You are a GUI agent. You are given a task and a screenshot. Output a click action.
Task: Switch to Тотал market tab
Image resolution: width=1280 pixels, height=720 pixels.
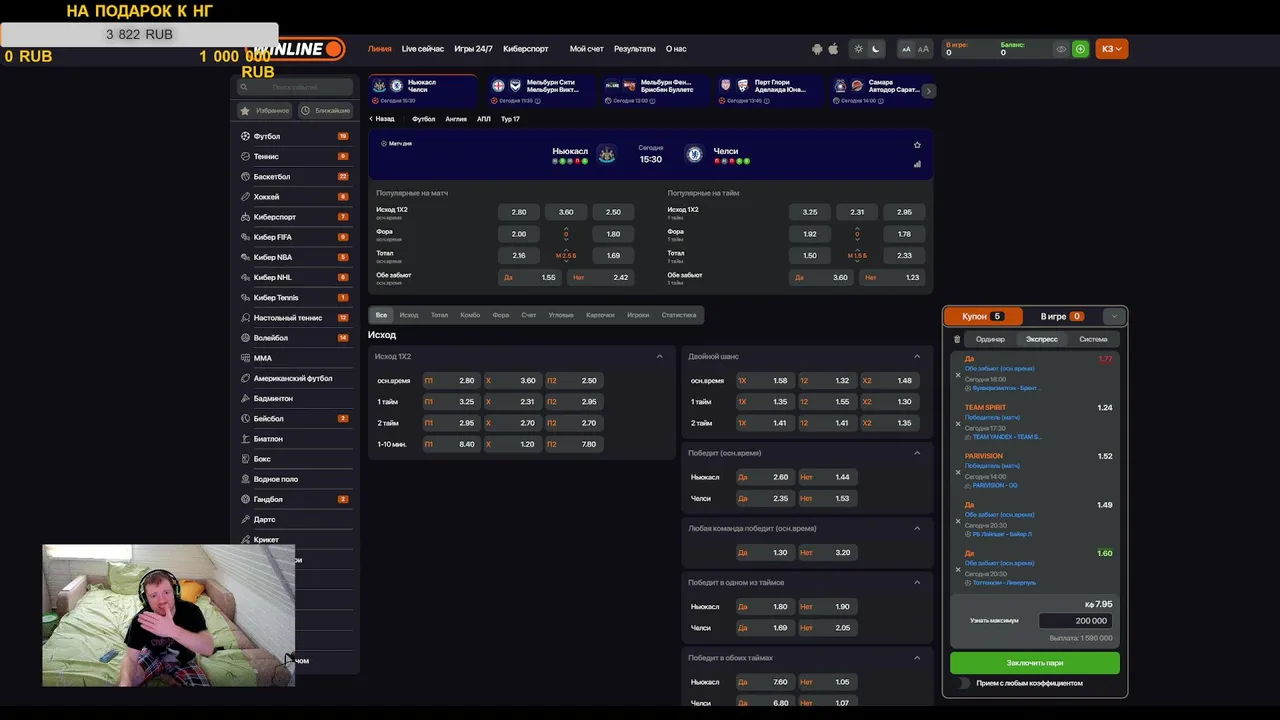coord(439,315)
